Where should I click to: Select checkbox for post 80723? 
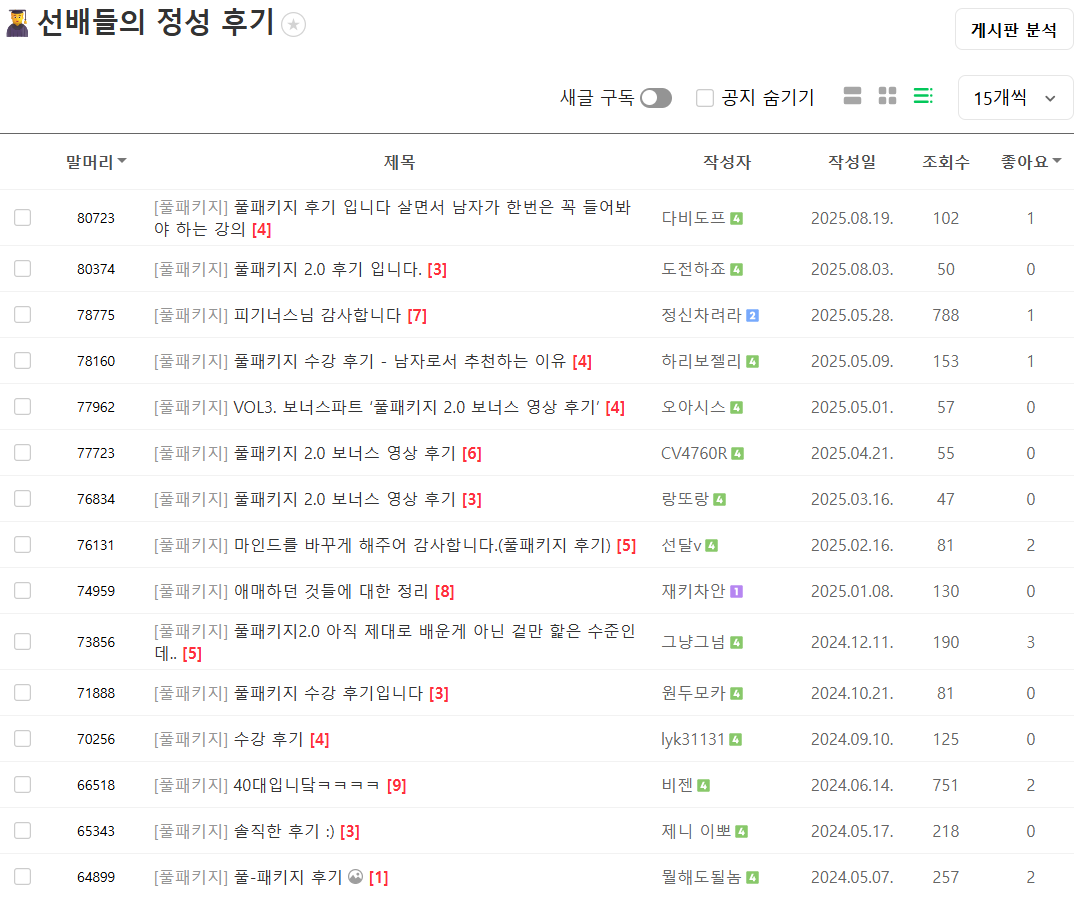coord(22,217)
